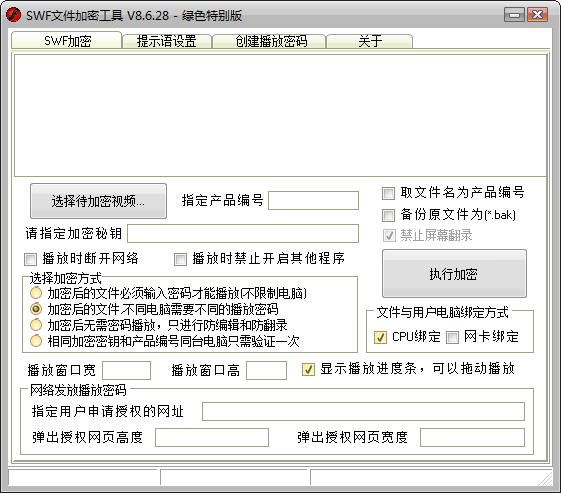Close the SWF文件加密工具 window

click(x=537, y=15)
